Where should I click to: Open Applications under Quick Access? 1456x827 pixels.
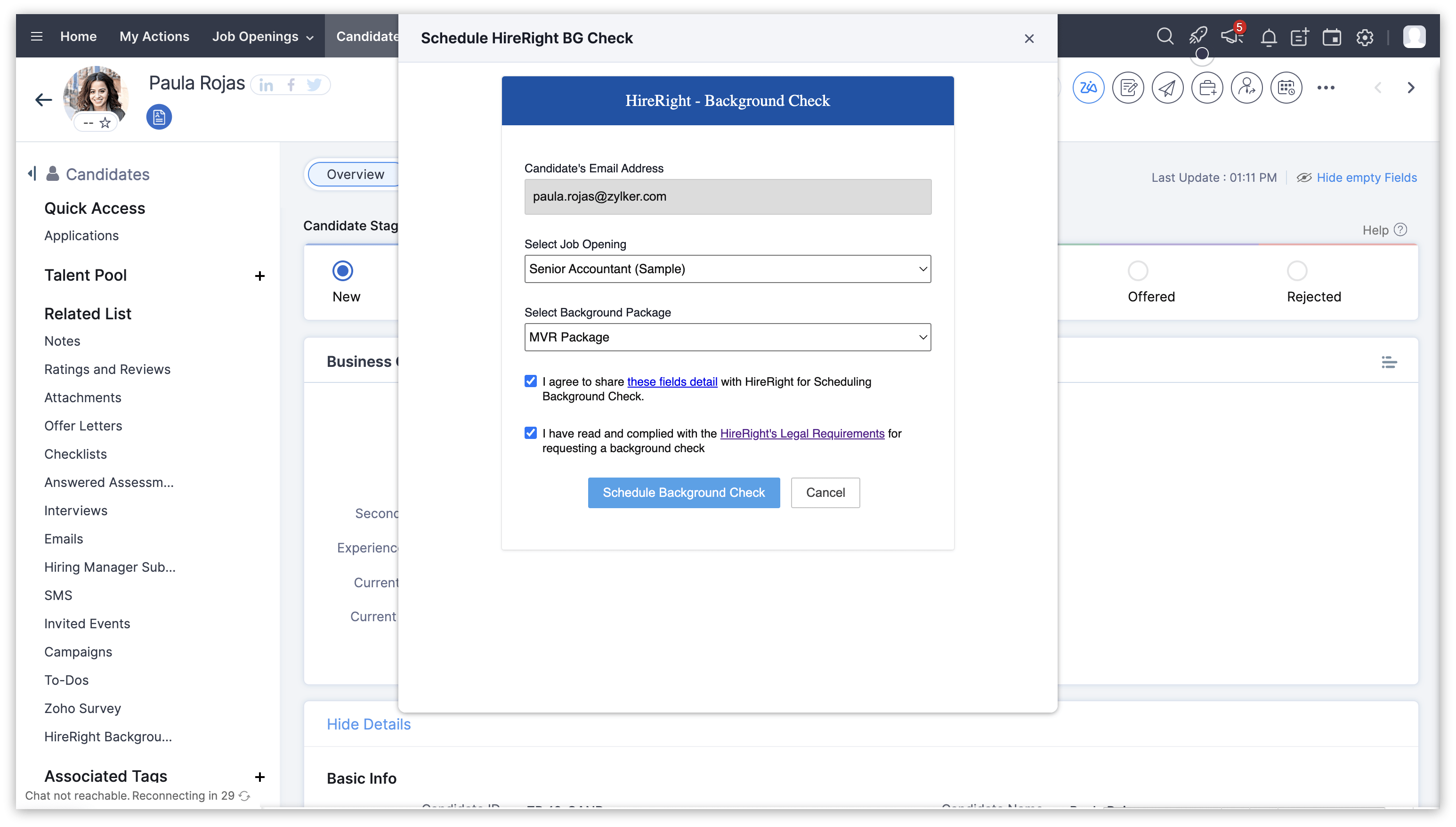click(81, 236)
